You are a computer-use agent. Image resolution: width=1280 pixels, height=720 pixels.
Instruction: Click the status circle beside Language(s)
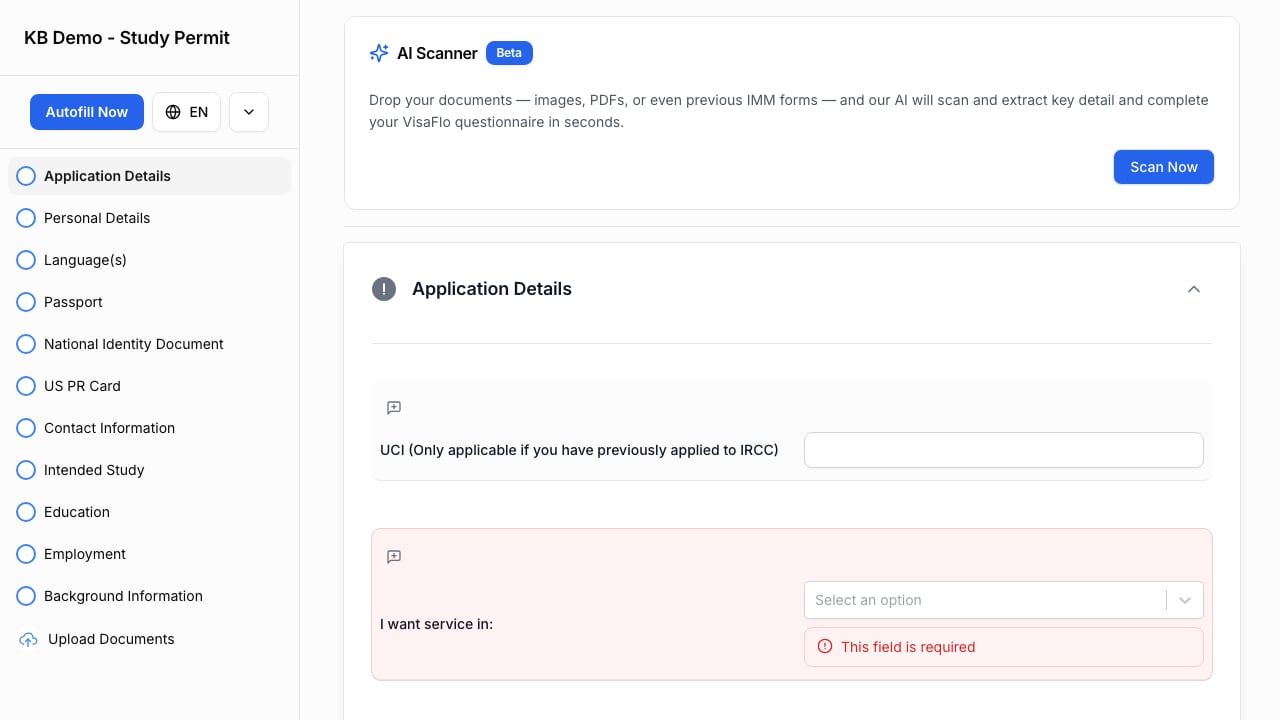pyautogui.click(x=26, y=260)
